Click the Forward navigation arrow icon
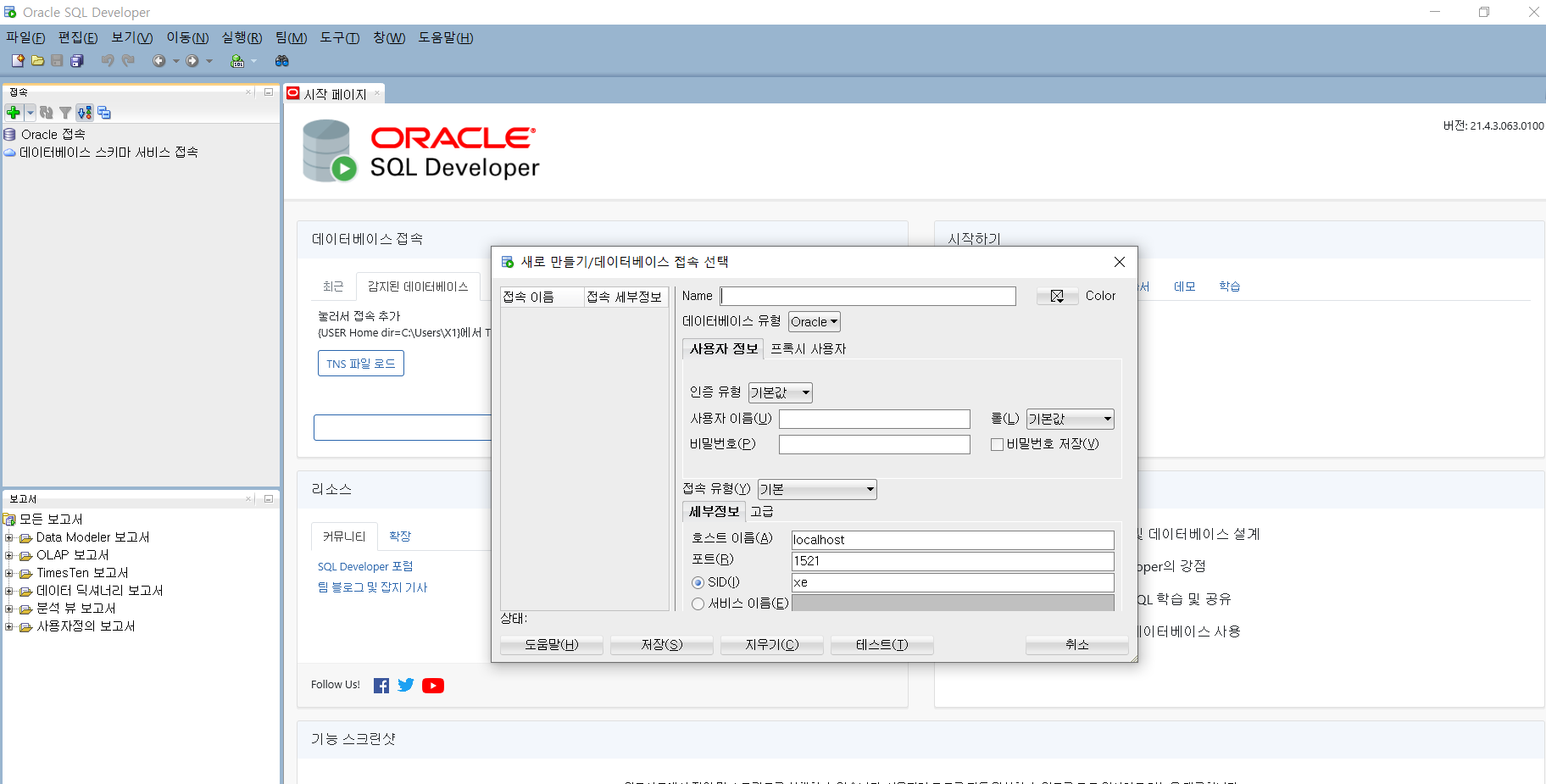This screenshot has height=784, width=1546. (192, 61)
